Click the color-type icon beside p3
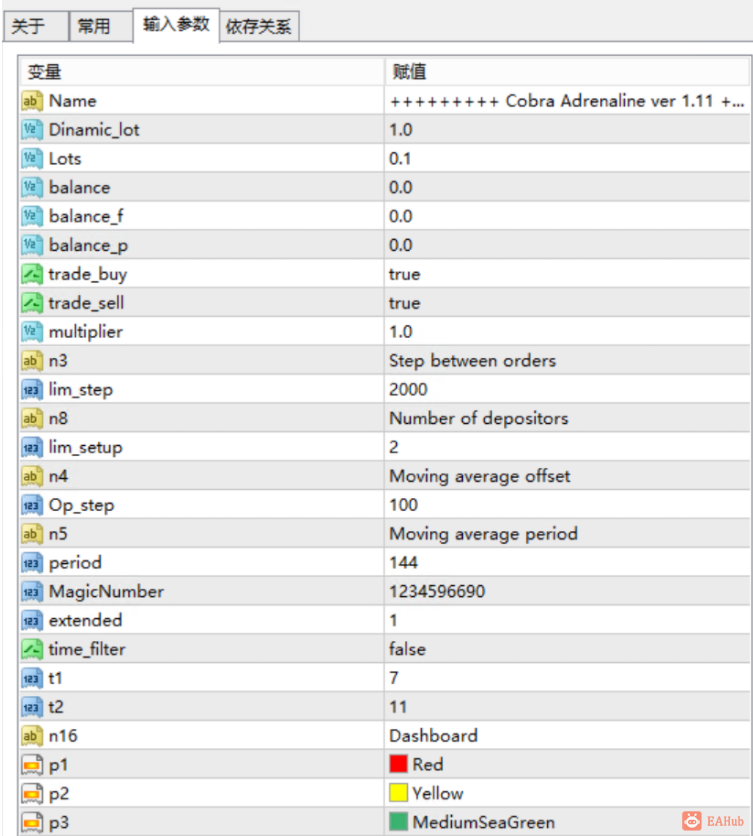Screen dimensions: 753x836 31,822
